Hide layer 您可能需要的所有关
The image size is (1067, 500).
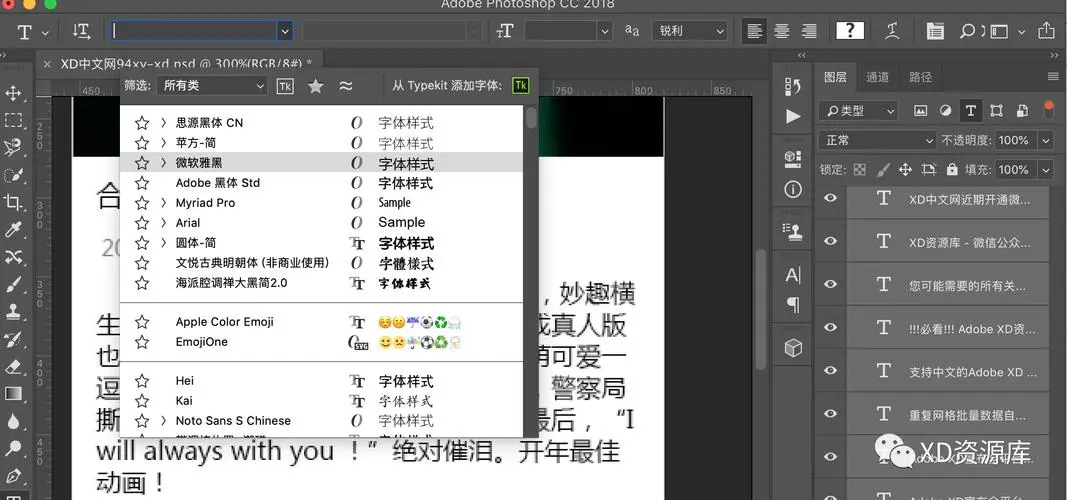tap(830, 284)
